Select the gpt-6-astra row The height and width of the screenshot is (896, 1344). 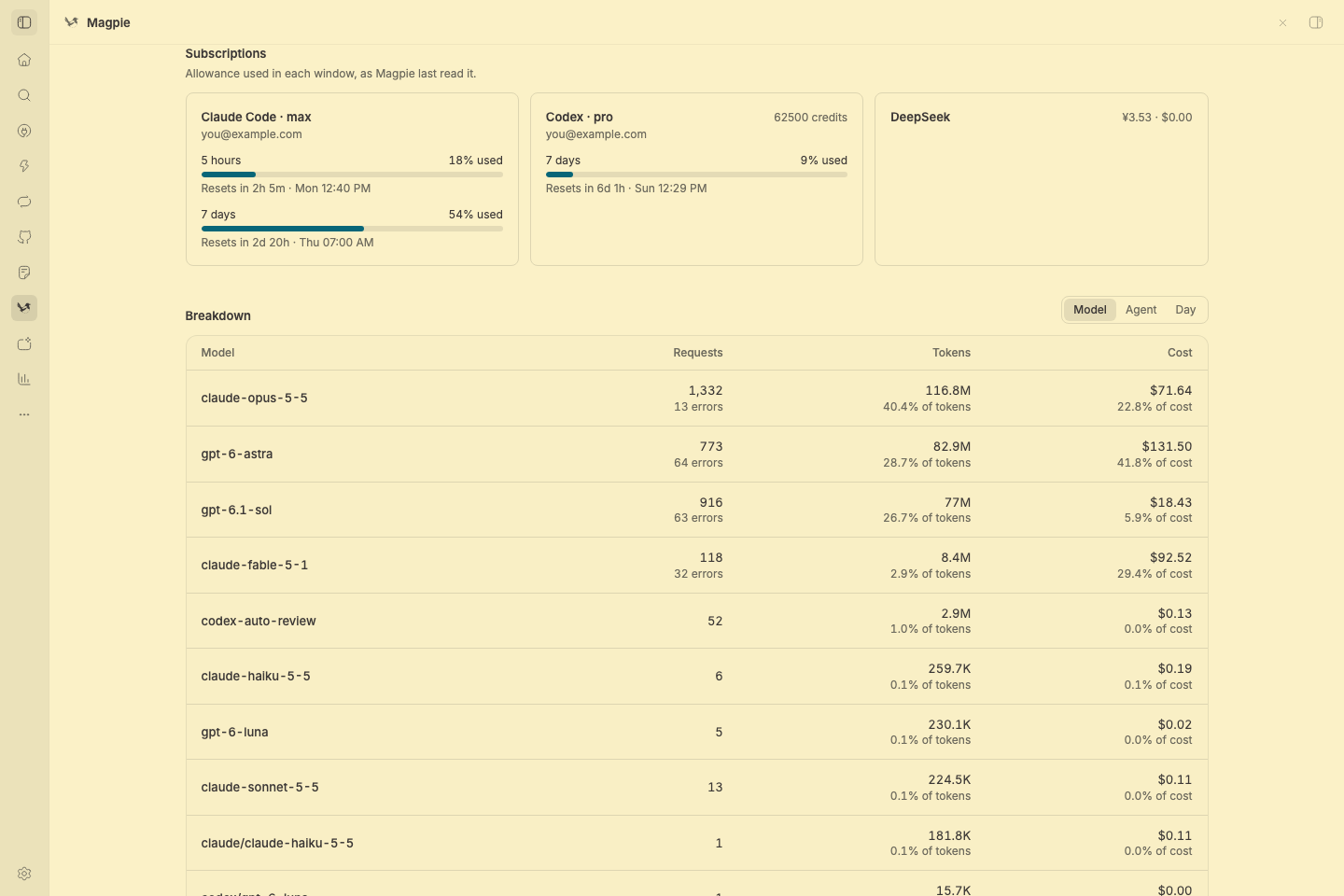[696, 455]
